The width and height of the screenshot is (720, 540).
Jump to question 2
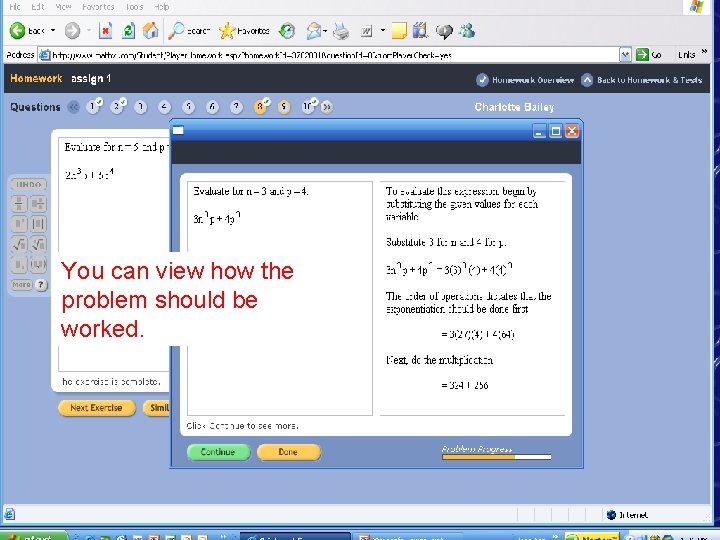[117, 107]
